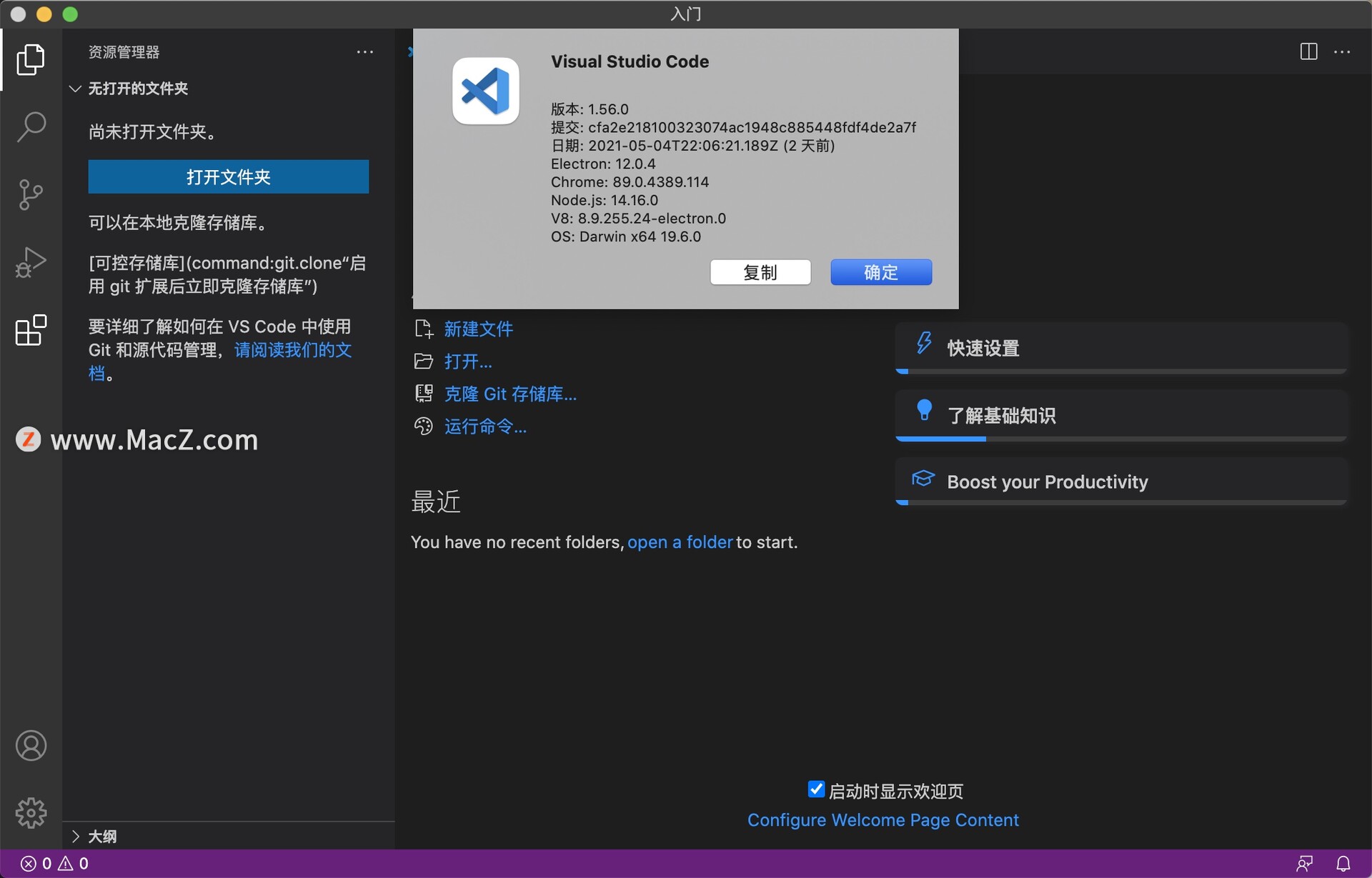Click the 最近 heading
This screenshot has height=878, width=1372.
[x=436, y=502]
